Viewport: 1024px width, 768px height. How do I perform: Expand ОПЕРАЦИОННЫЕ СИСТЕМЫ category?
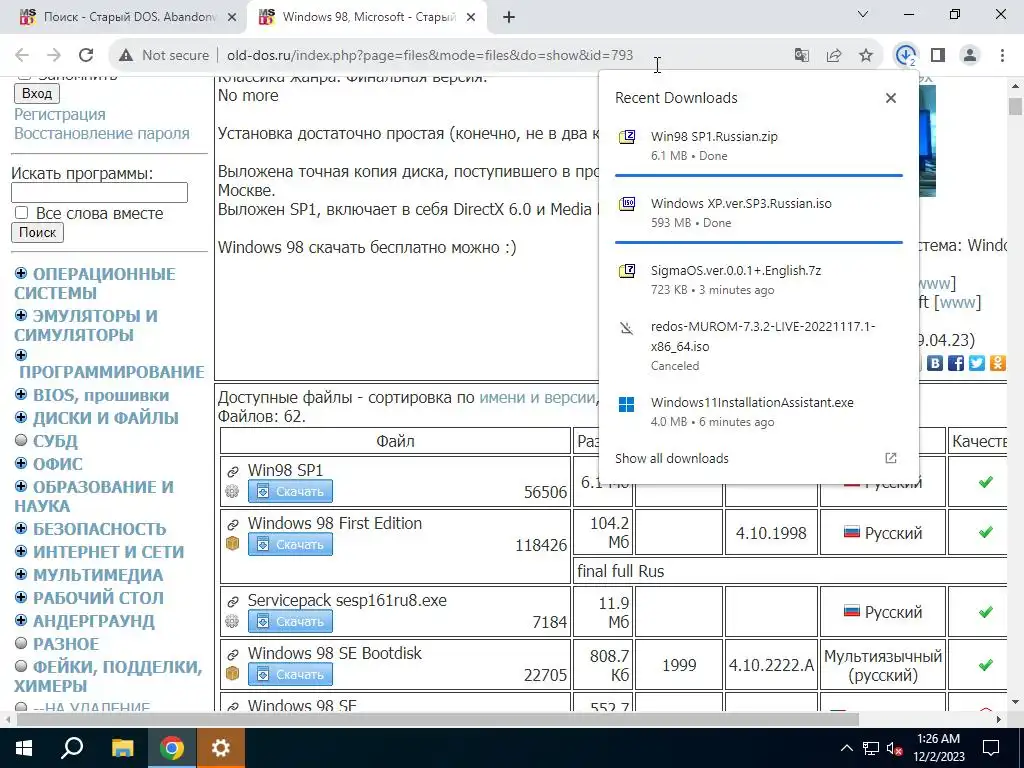pos(21,273)
